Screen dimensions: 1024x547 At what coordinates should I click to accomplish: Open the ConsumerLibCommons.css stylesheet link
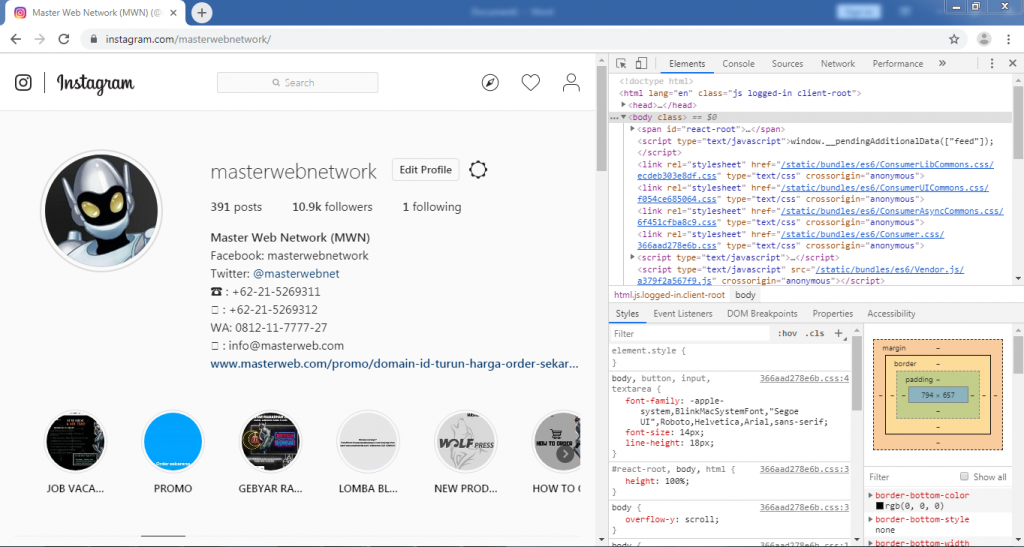(816, 170)
